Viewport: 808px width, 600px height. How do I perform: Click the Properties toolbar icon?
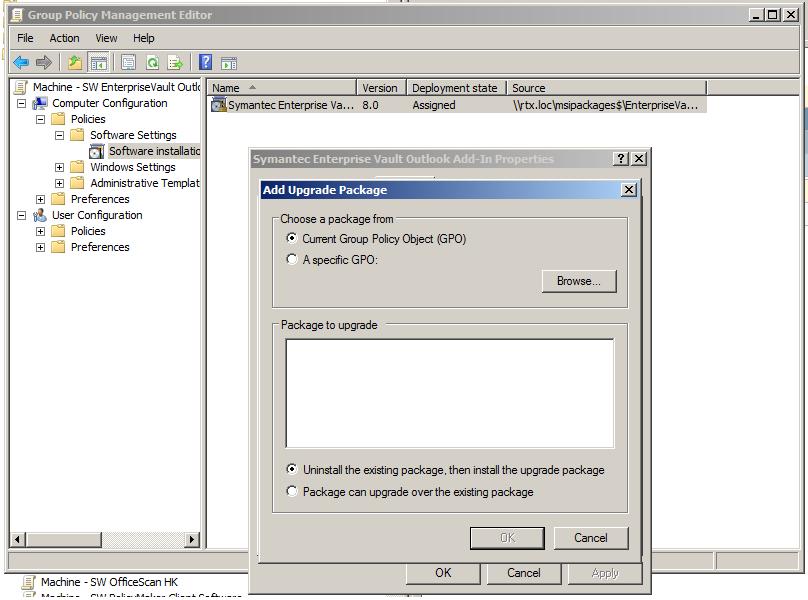tap(128, 63)
